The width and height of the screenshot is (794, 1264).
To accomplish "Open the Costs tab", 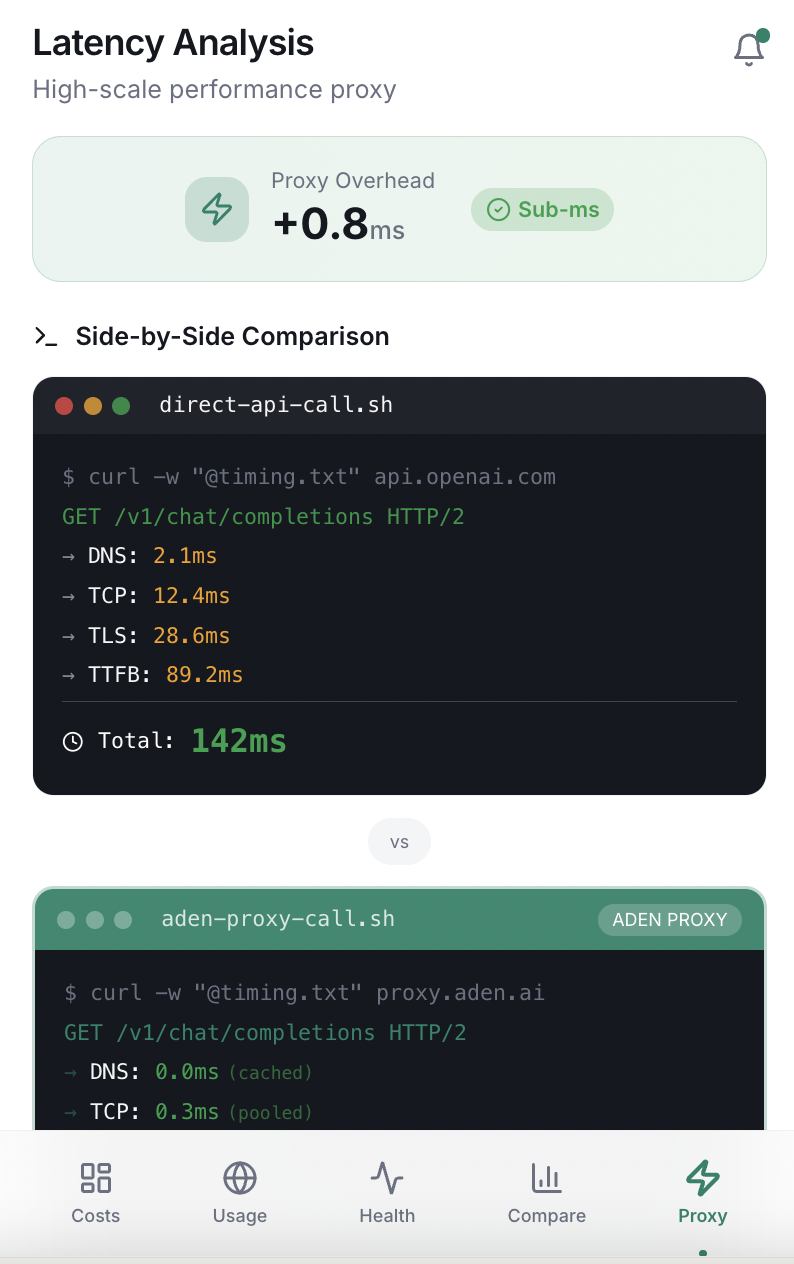I will point(96,1193).
